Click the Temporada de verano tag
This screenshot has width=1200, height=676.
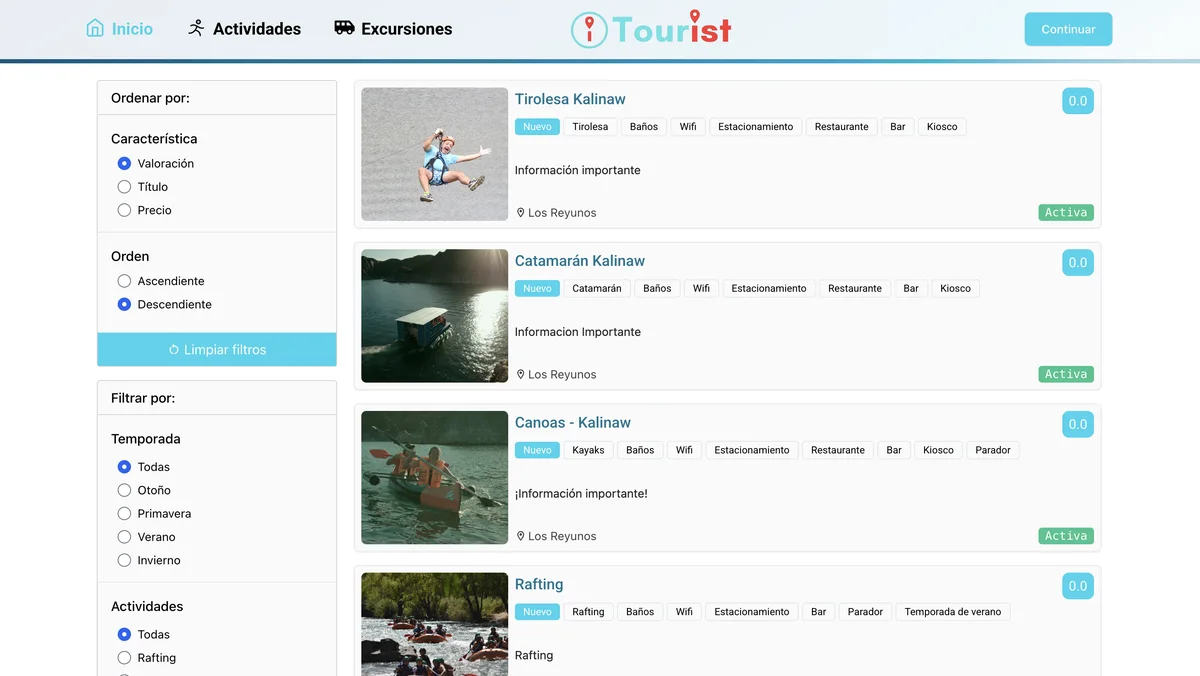click(953, 613)
